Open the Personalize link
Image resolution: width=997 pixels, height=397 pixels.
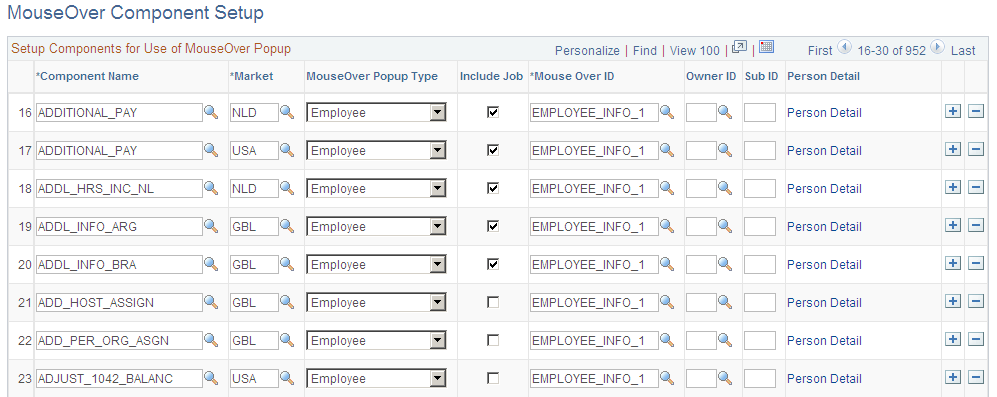tap(587, 51)
